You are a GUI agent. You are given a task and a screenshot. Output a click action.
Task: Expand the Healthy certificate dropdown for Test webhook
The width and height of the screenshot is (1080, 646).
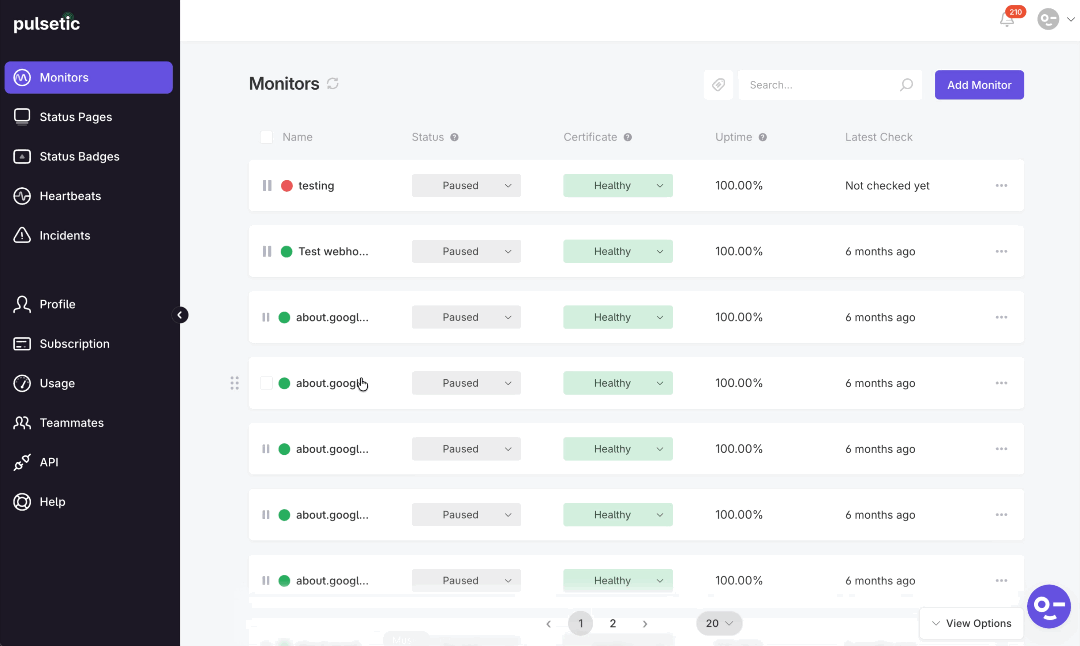coord(617,251)
